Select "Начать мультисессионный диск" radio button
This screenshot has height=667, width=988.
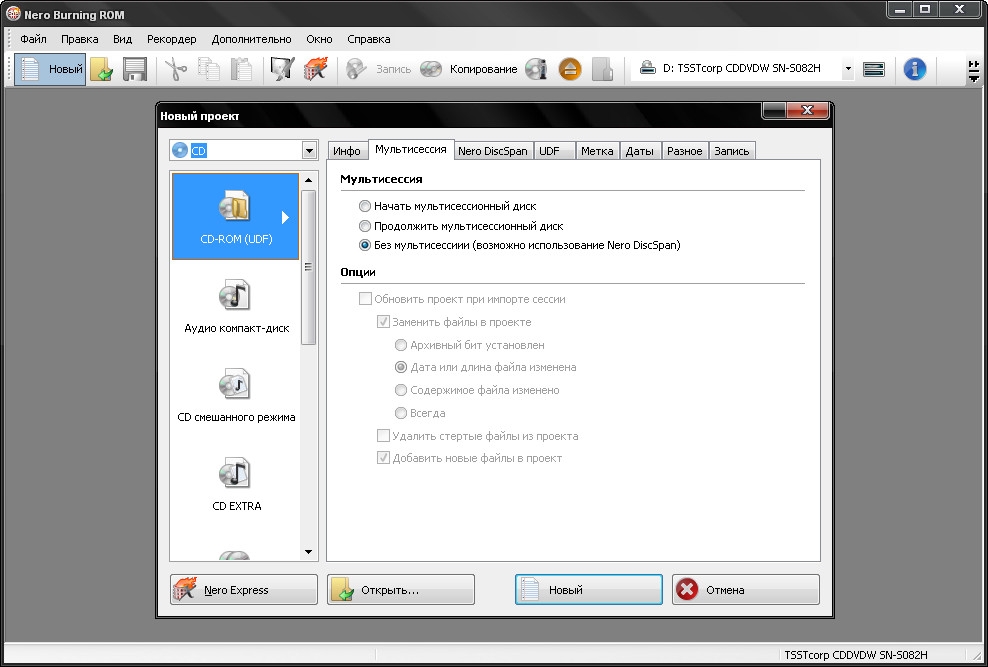pyautogui.click(x=365, y=206)
